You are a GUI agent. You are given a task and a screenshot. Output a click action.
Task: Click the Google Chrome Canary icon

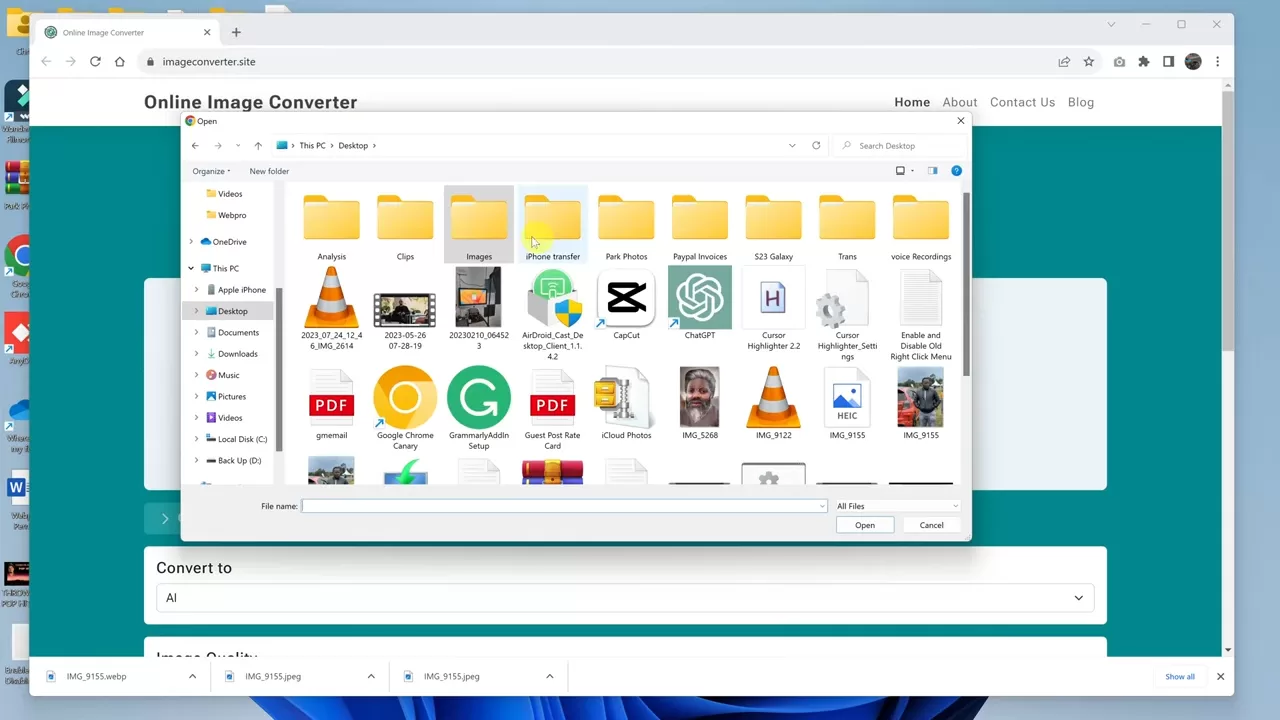(405, 399)
